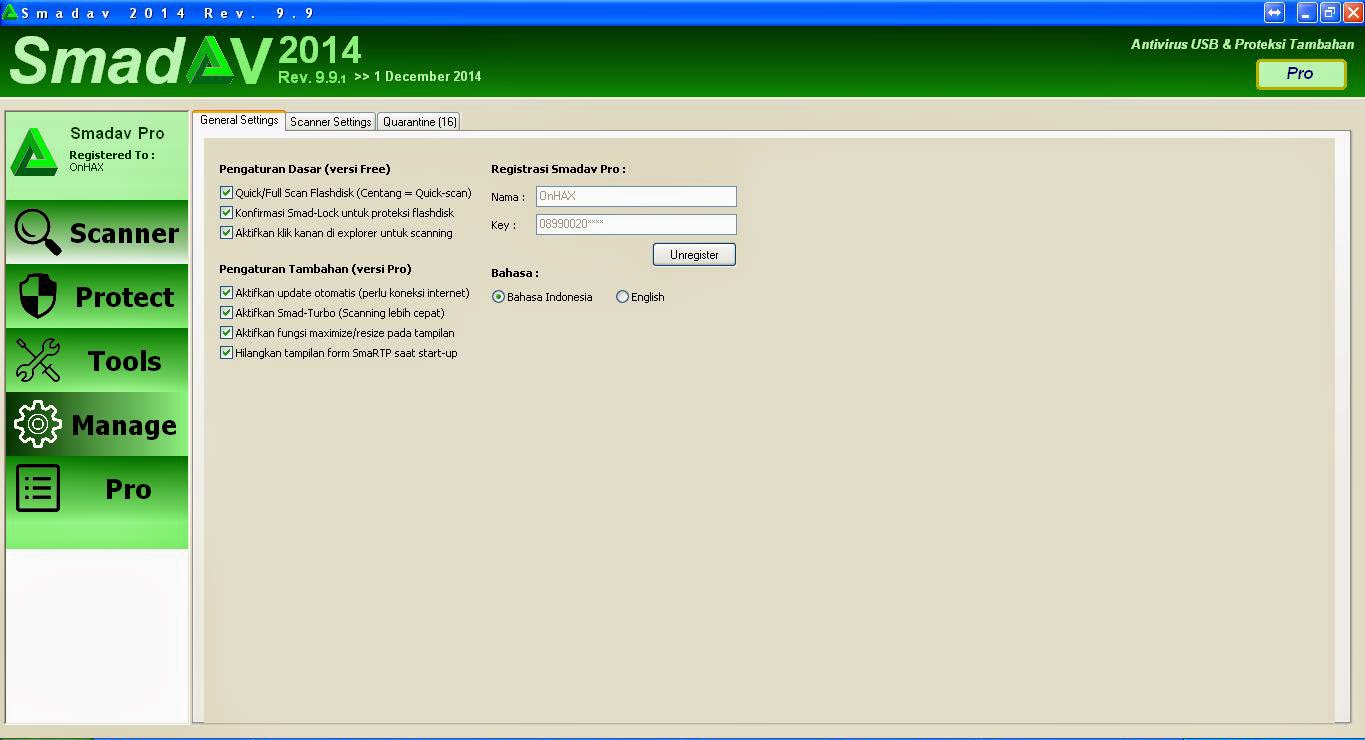Click the Nama input field

pos(636,196)
